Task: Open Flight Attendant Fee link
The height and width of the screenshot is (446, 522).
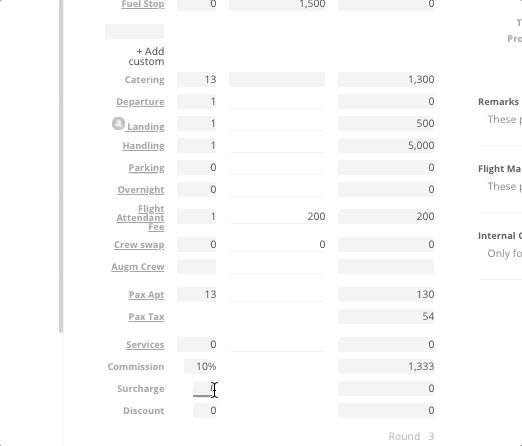Action: click(x=140, y=217)
